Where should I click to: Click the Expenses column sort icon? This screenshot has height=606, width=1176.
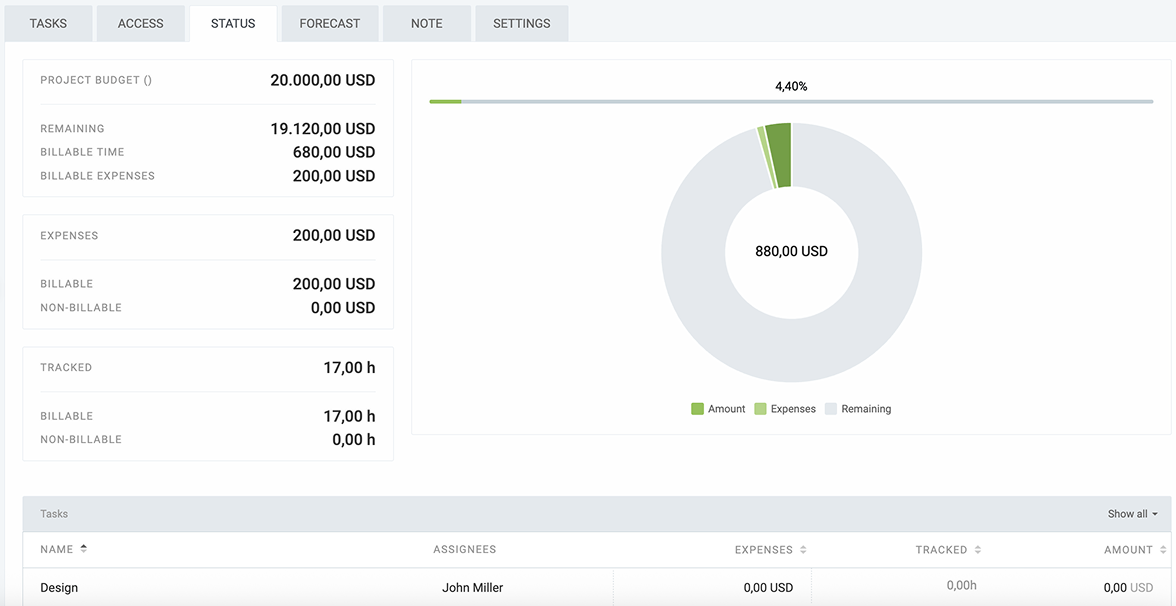(x=804, y=550)
